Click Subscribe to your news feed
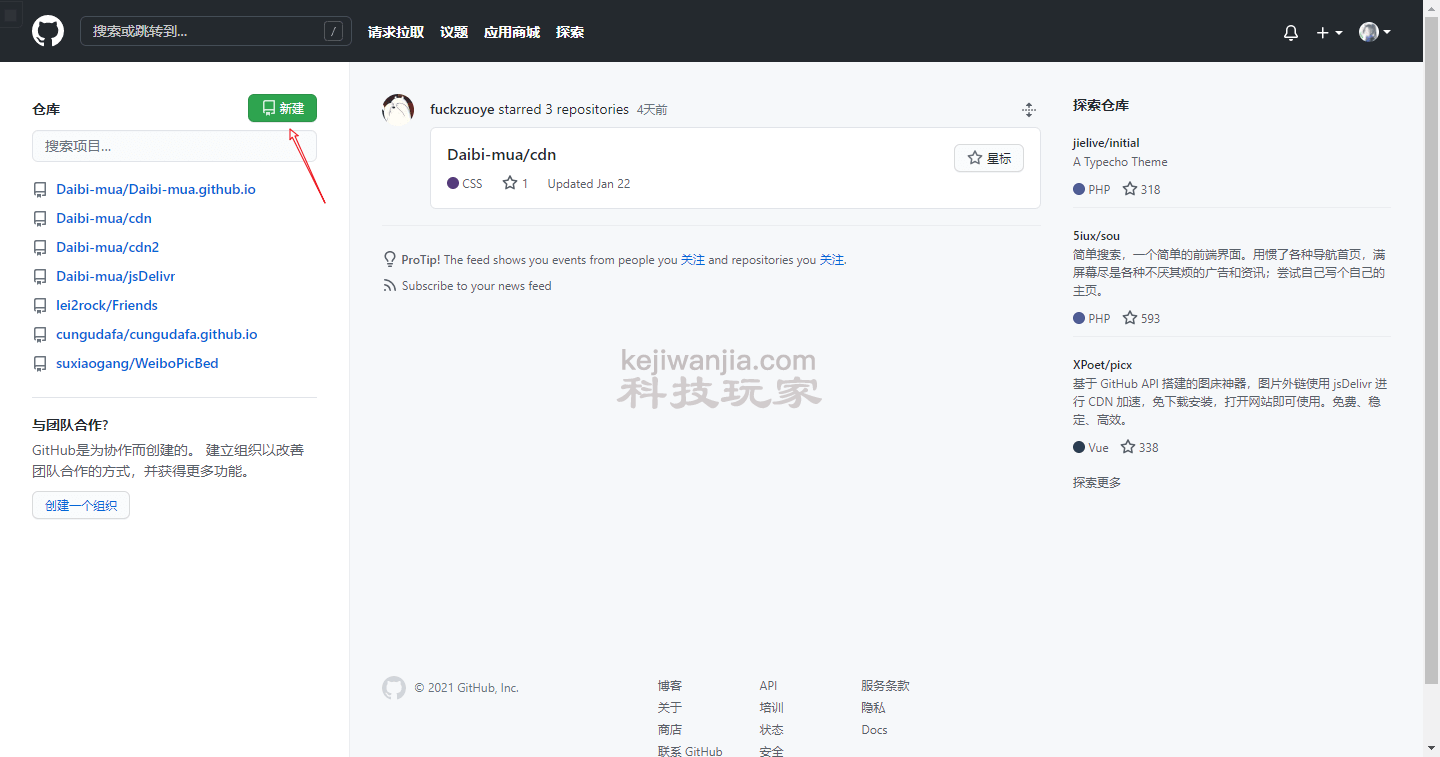The height and width of the screenshot is (757, 1440). click(476, 286)
